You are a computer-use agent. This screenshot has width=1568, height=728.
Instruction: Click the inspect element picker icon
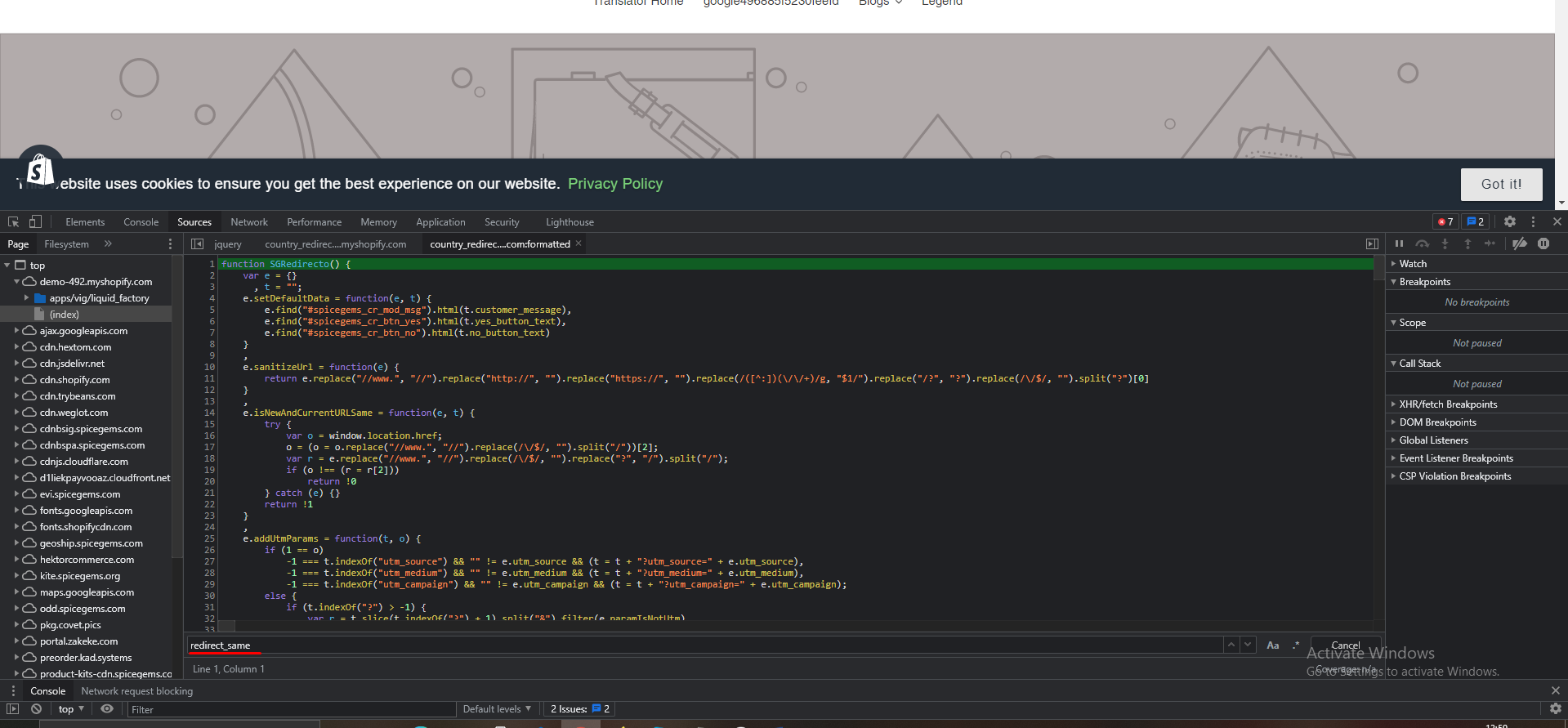click(x=13, y=221)
